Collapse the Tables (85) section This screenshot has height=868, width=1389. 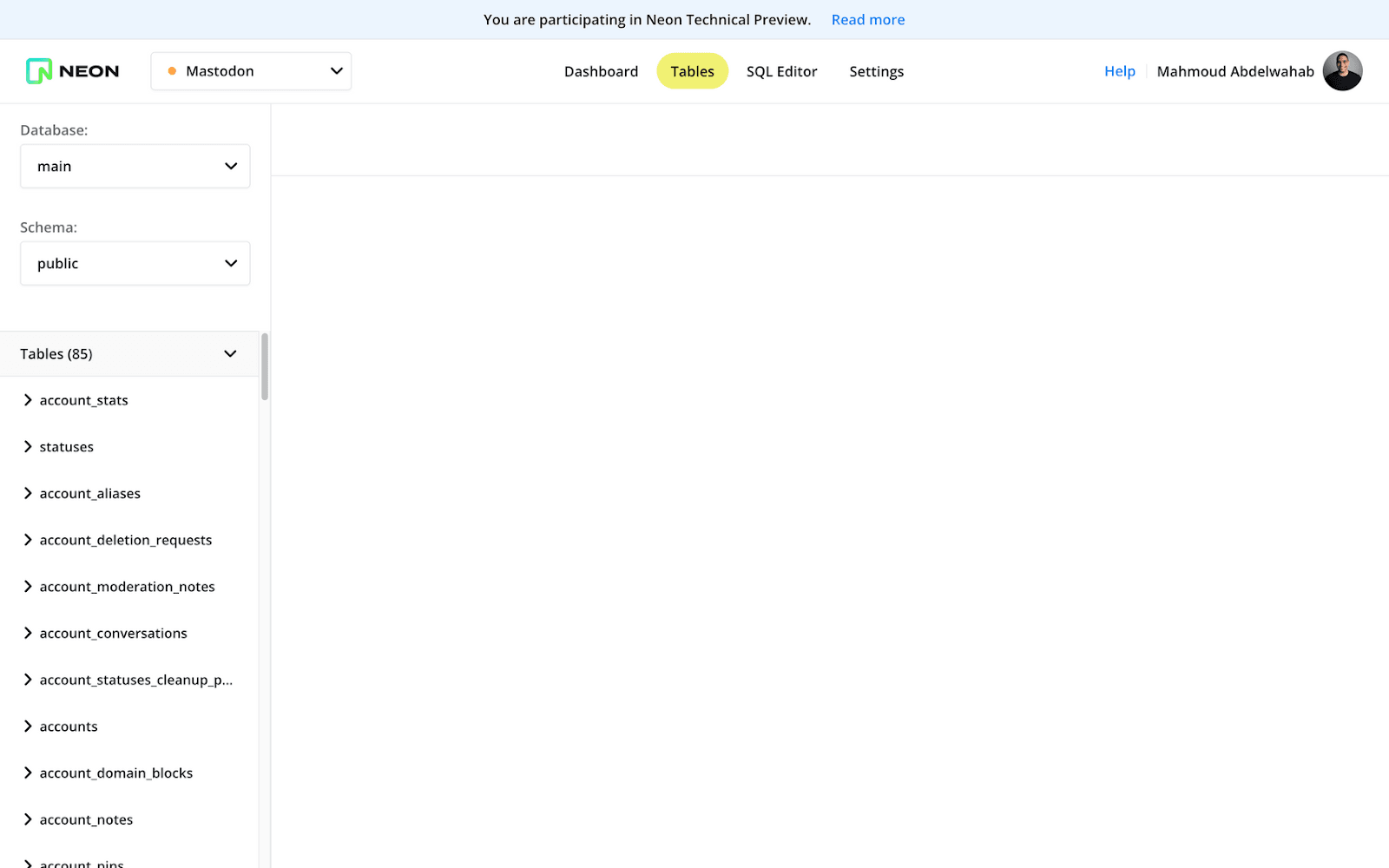pyautogui.click(x=230, y=354)
